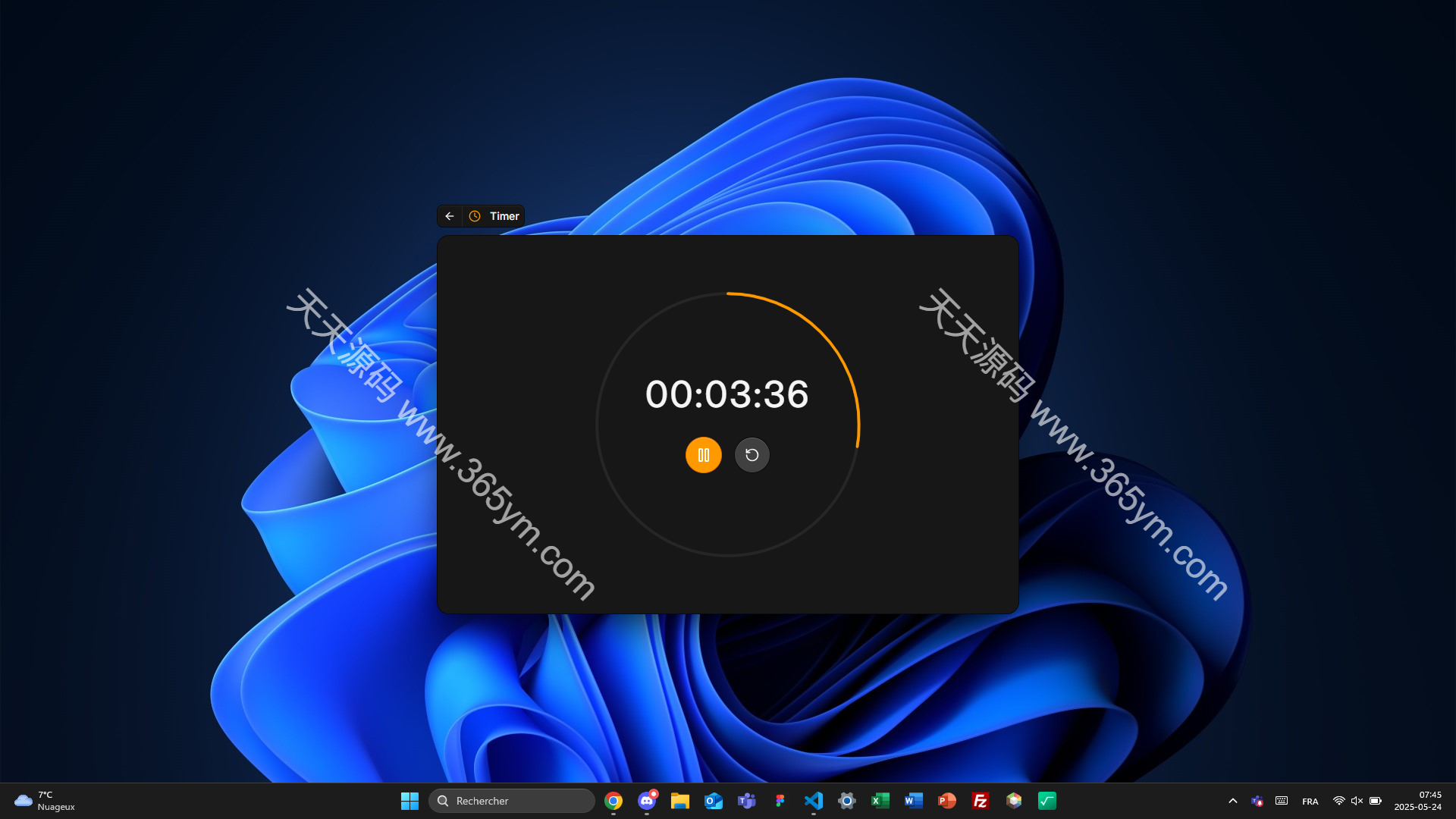The height and width of the screenshot is (819, 1456).
Task: Open the FRA language selector
Action: click(1310, 801)
